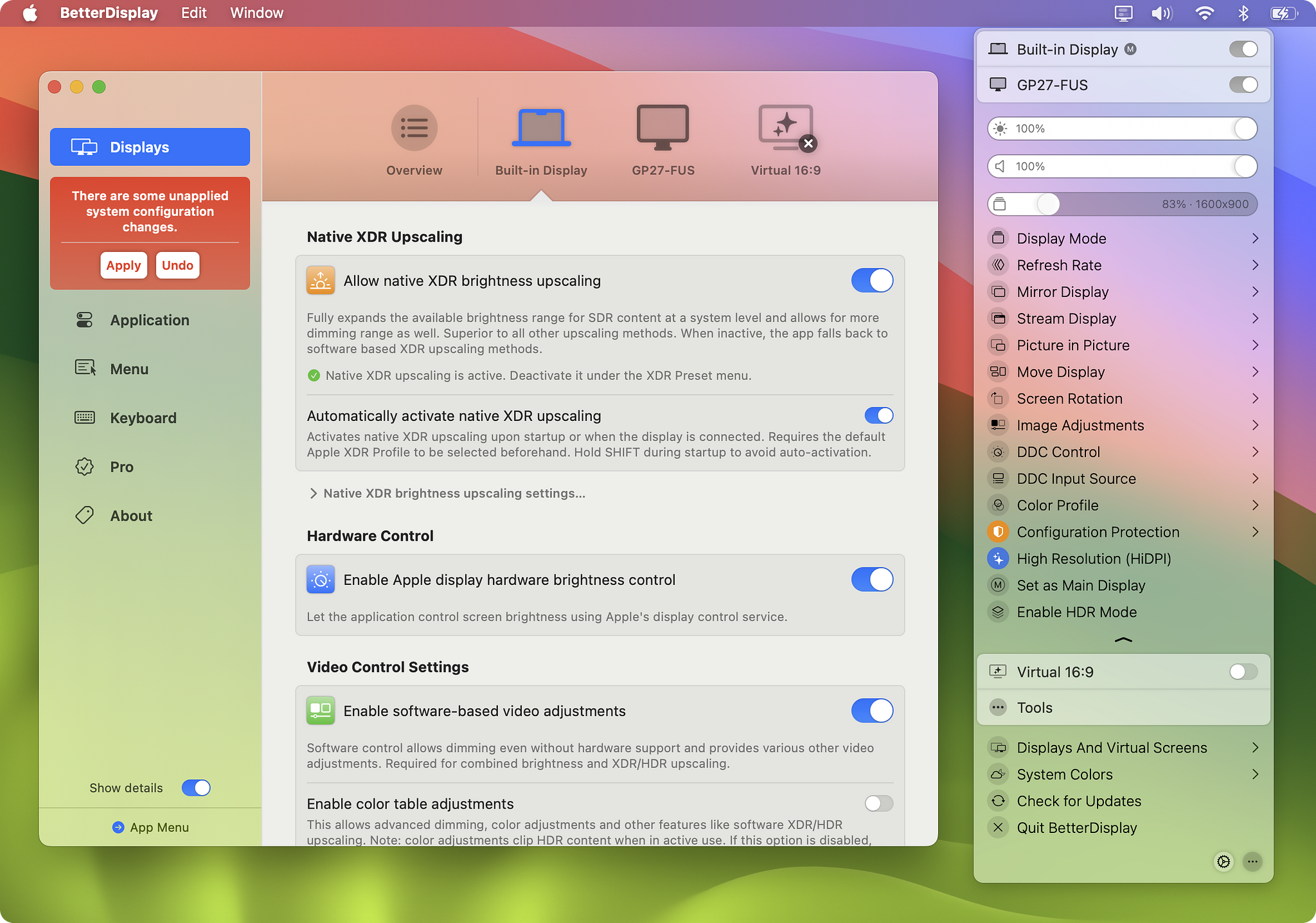Click the Mirror Display icon

[x=998, y=292]
